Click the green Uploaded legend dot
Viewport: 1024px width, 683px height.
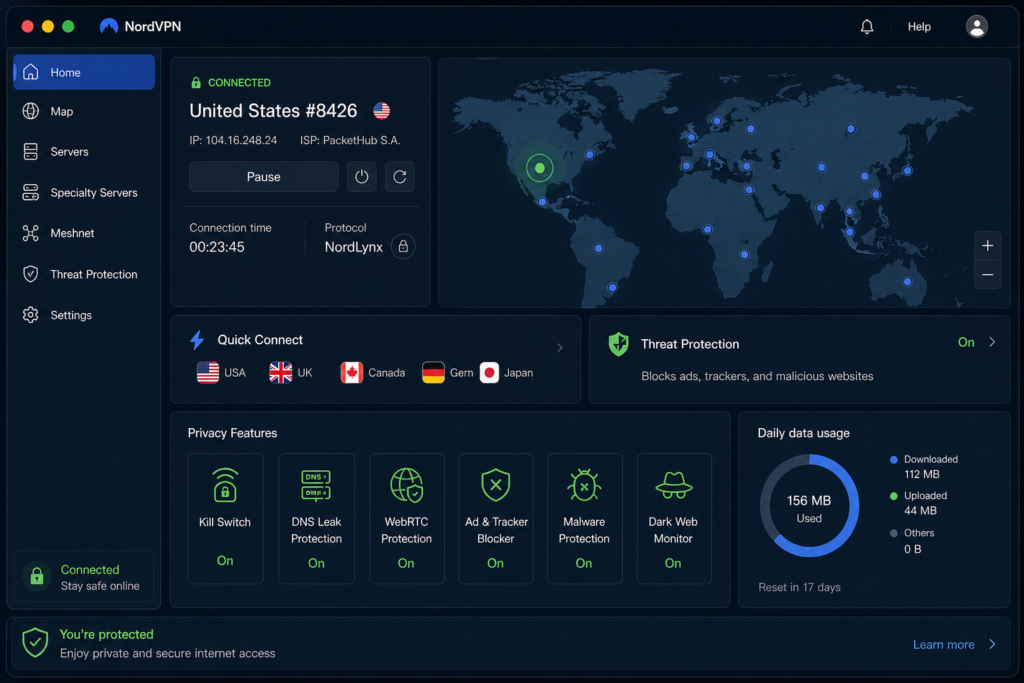[893, 496]
